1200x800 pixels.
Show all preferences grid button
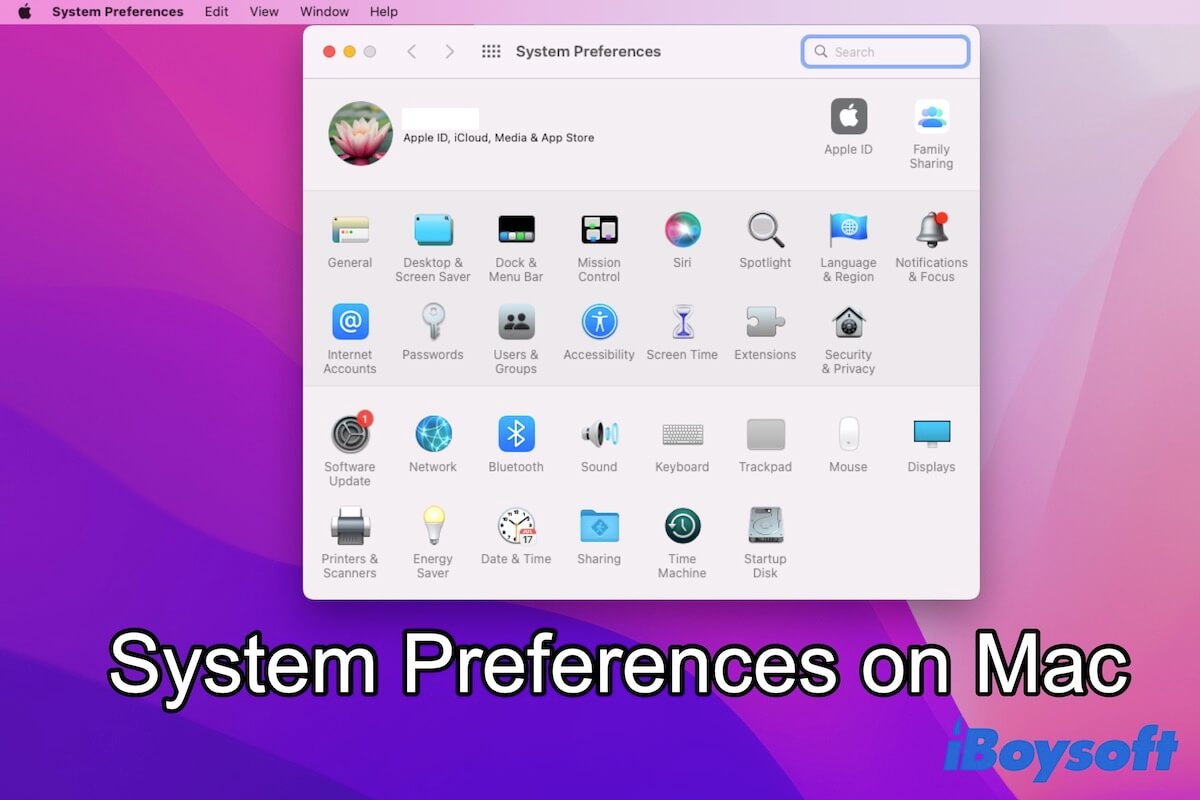(x=491, y=52)
